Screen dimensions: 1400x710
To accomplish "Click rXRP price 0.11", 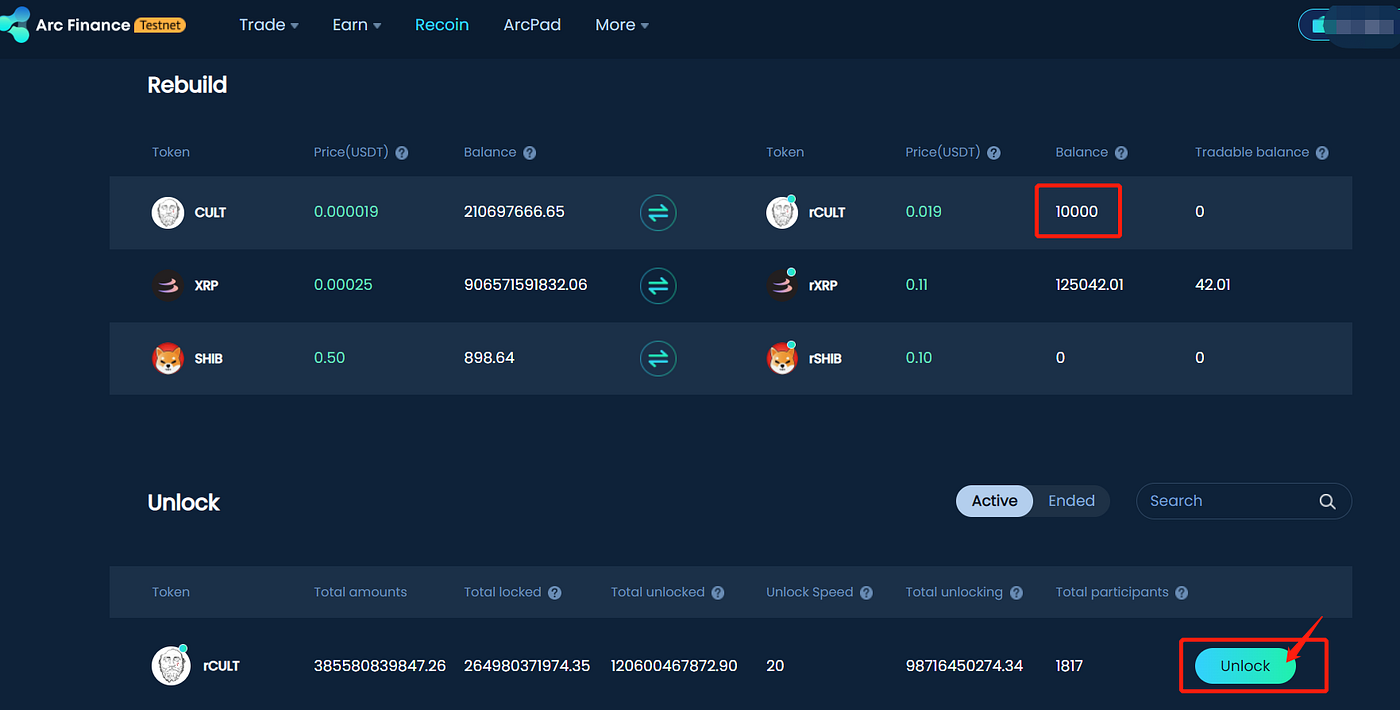I will click(917, 285).
